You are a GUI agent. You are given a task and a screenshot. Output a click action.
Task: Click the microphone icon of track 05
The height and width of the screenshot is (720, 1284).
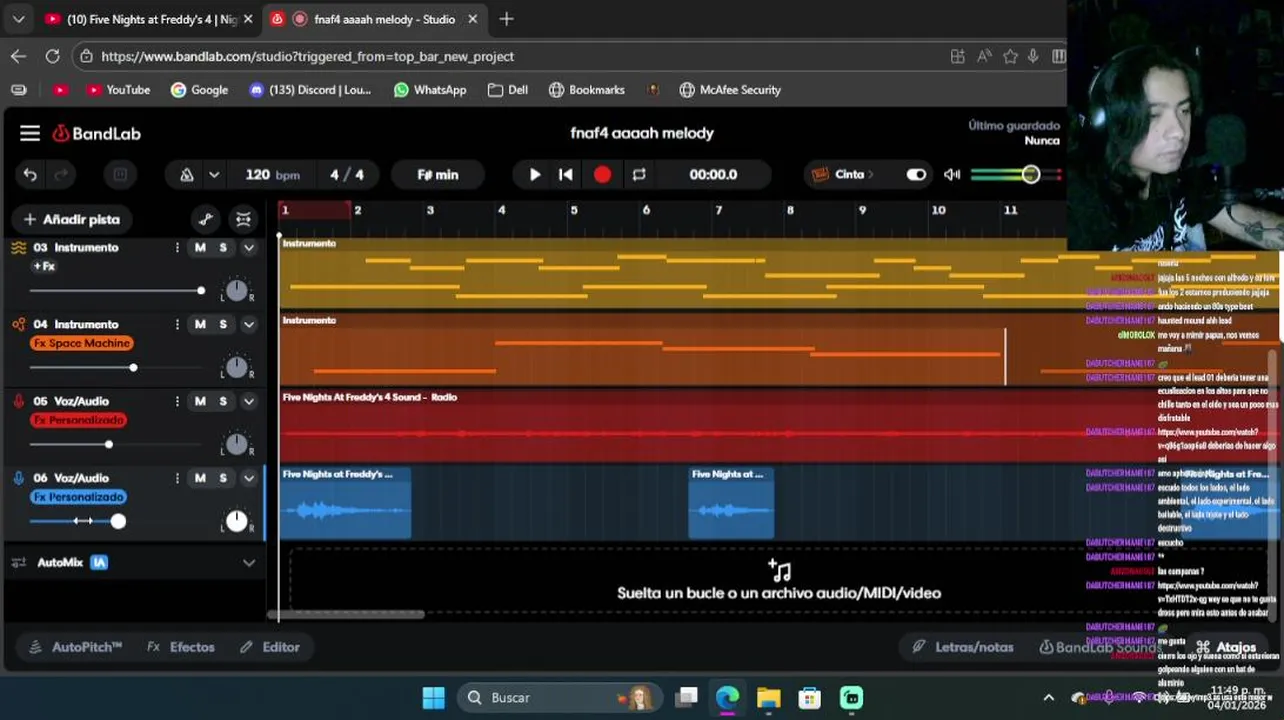pos(18,401)
